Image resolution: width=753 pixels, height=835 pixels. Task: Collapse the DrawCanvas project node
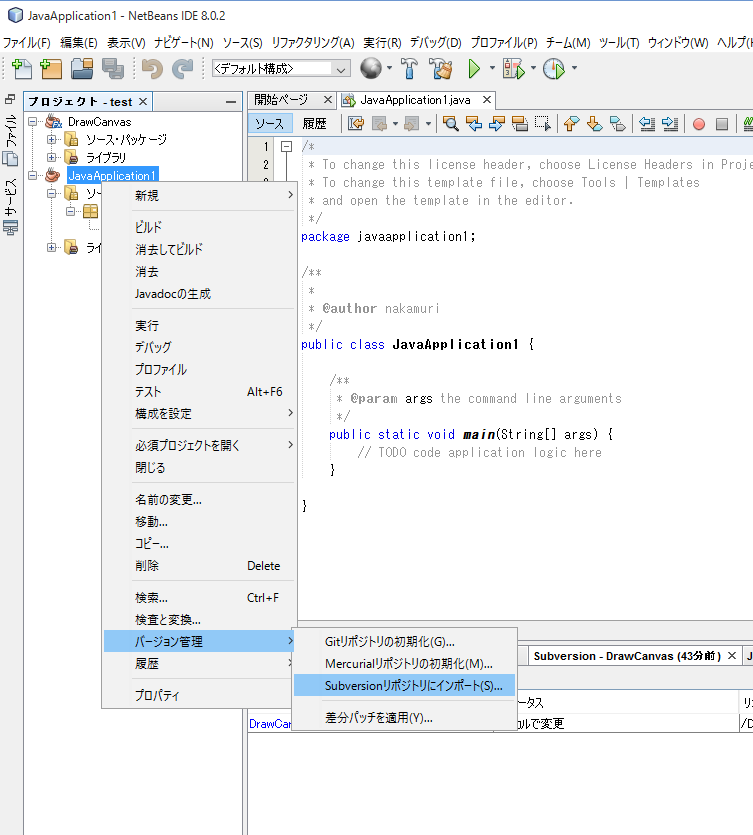tap(32, 121)
